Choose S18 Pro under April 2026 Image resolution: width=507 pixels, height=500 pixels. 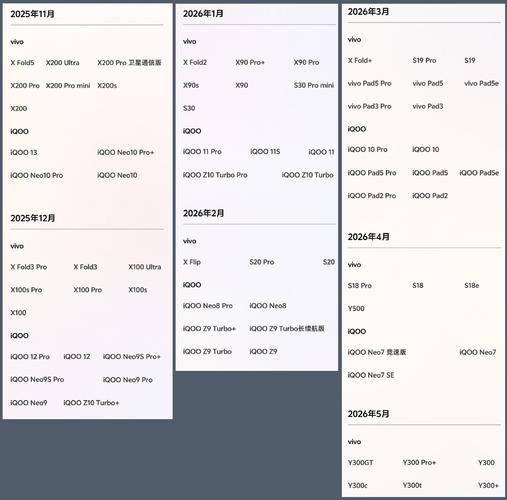[x=360, y=286]
